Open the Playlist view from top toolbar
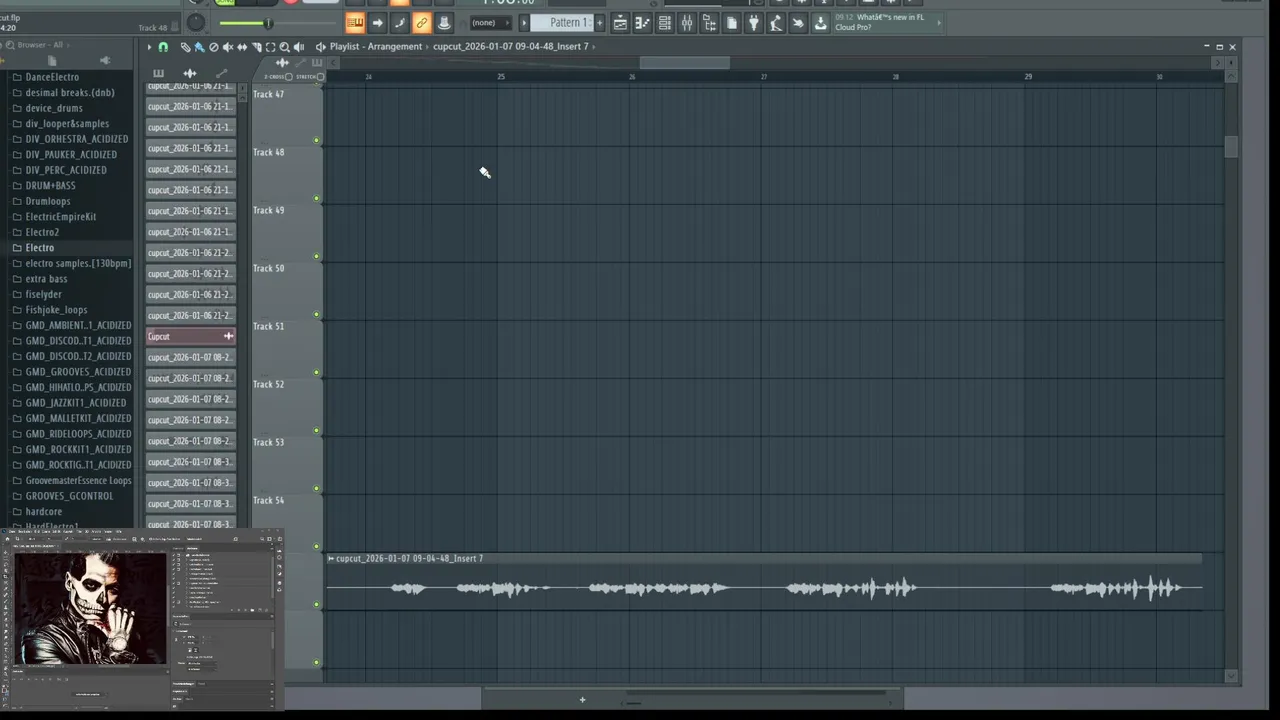Viewport: 1280px width, 720px height. tap(620, 23)
